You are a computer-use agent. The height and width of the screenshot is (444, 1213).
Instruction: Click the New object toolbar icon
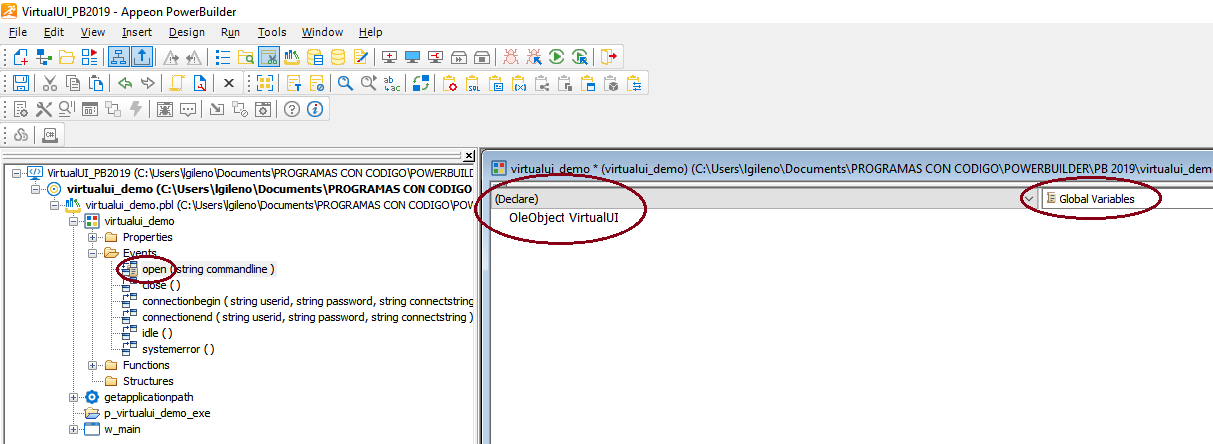(21, 57)
